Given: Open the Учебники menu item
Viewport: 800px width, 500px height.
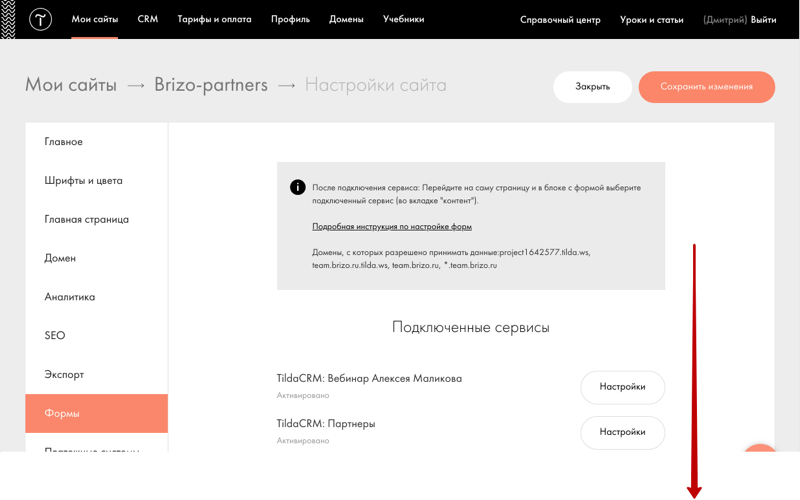Looking at the screenshot, I should click(x=403, y=19).
